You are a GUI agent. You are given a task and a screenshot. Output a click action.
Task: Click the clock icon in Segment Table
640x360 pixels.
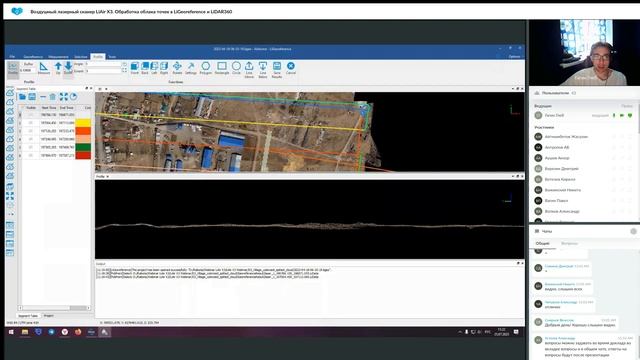(x=73, y=97)
